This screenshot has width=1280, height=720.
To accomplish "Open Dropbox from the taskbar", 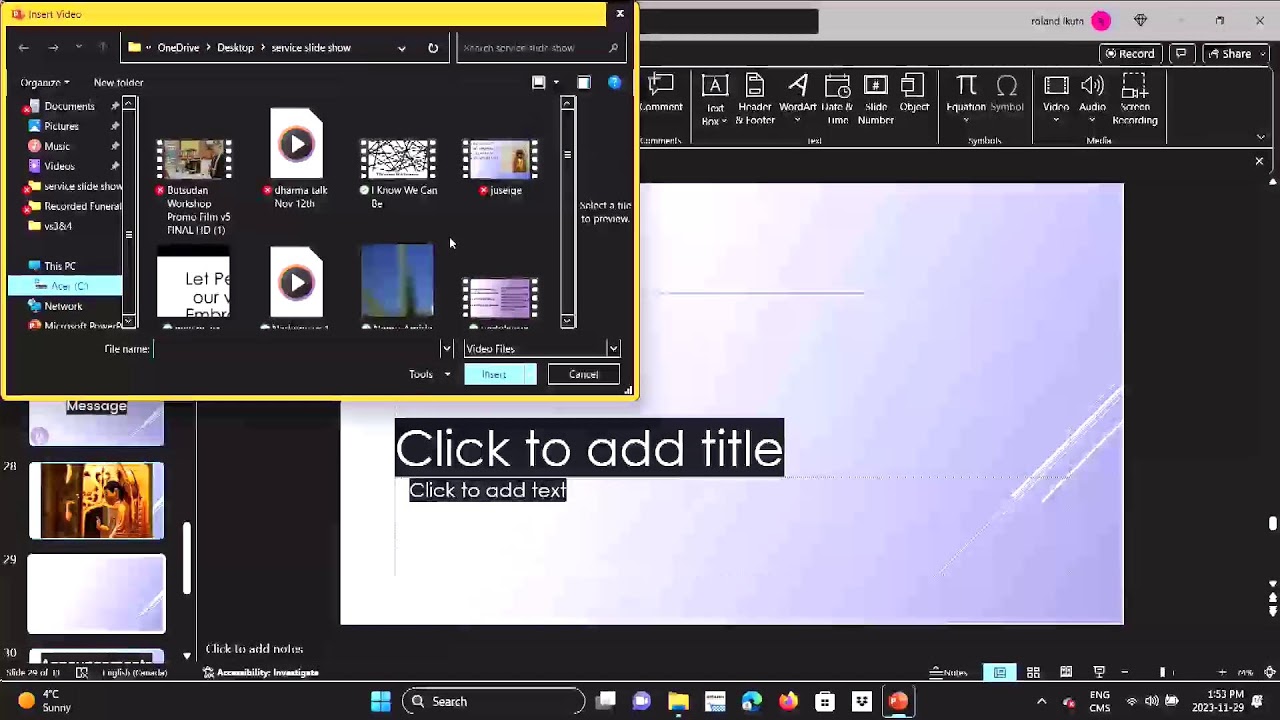I will pos(861,702).
